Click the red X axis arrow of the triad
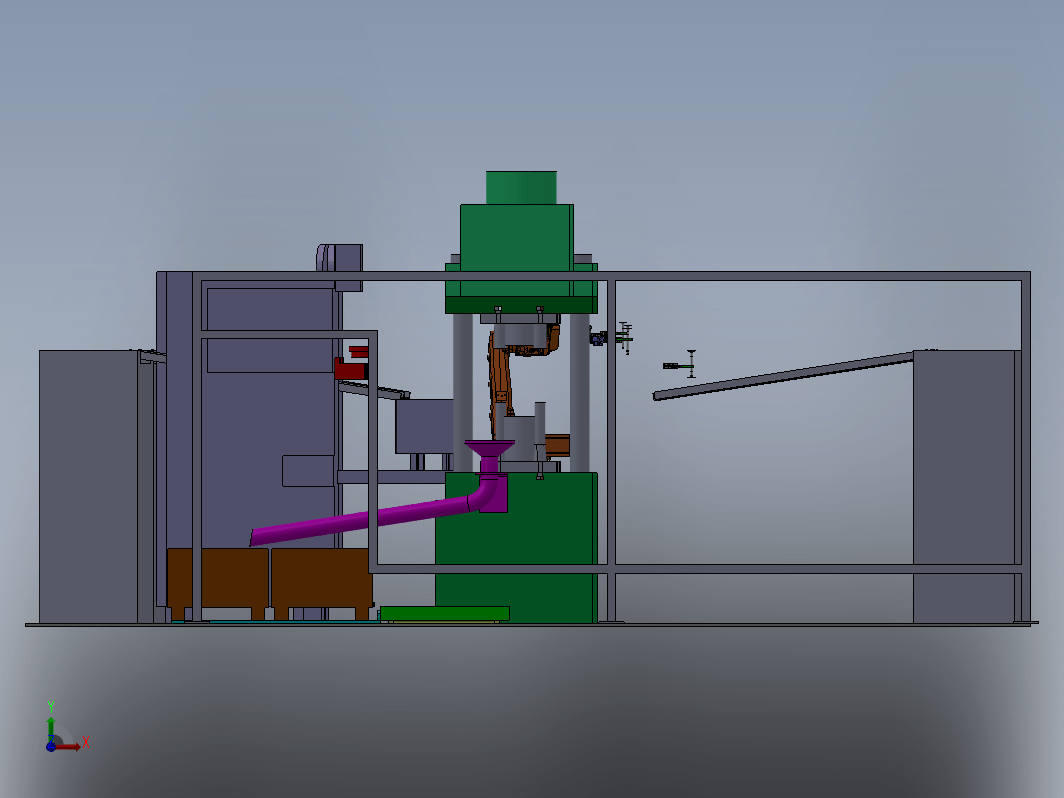The image size is (1064, 798). (69, 747)
